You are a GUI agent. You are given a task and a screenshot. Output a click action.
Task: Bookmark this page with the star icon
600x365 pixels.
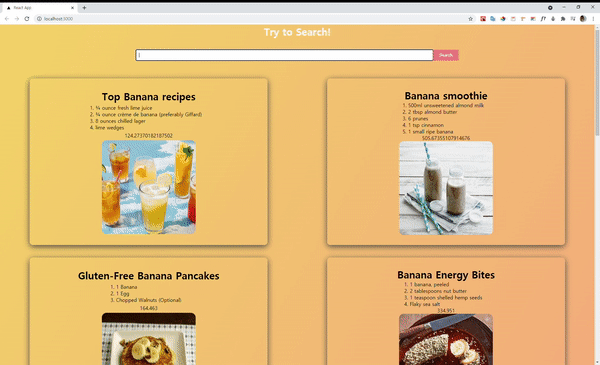[471, 19]
